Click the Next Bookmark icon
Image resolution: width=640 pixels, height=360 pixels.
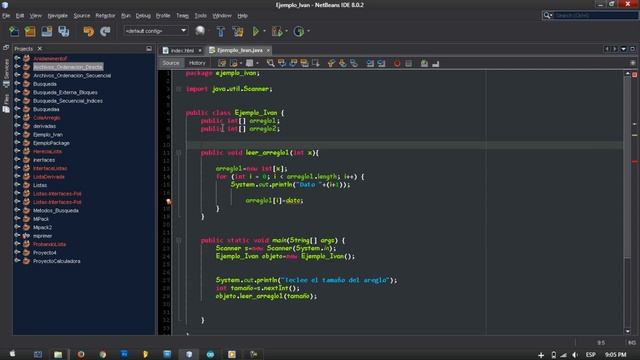pos(342,63)
